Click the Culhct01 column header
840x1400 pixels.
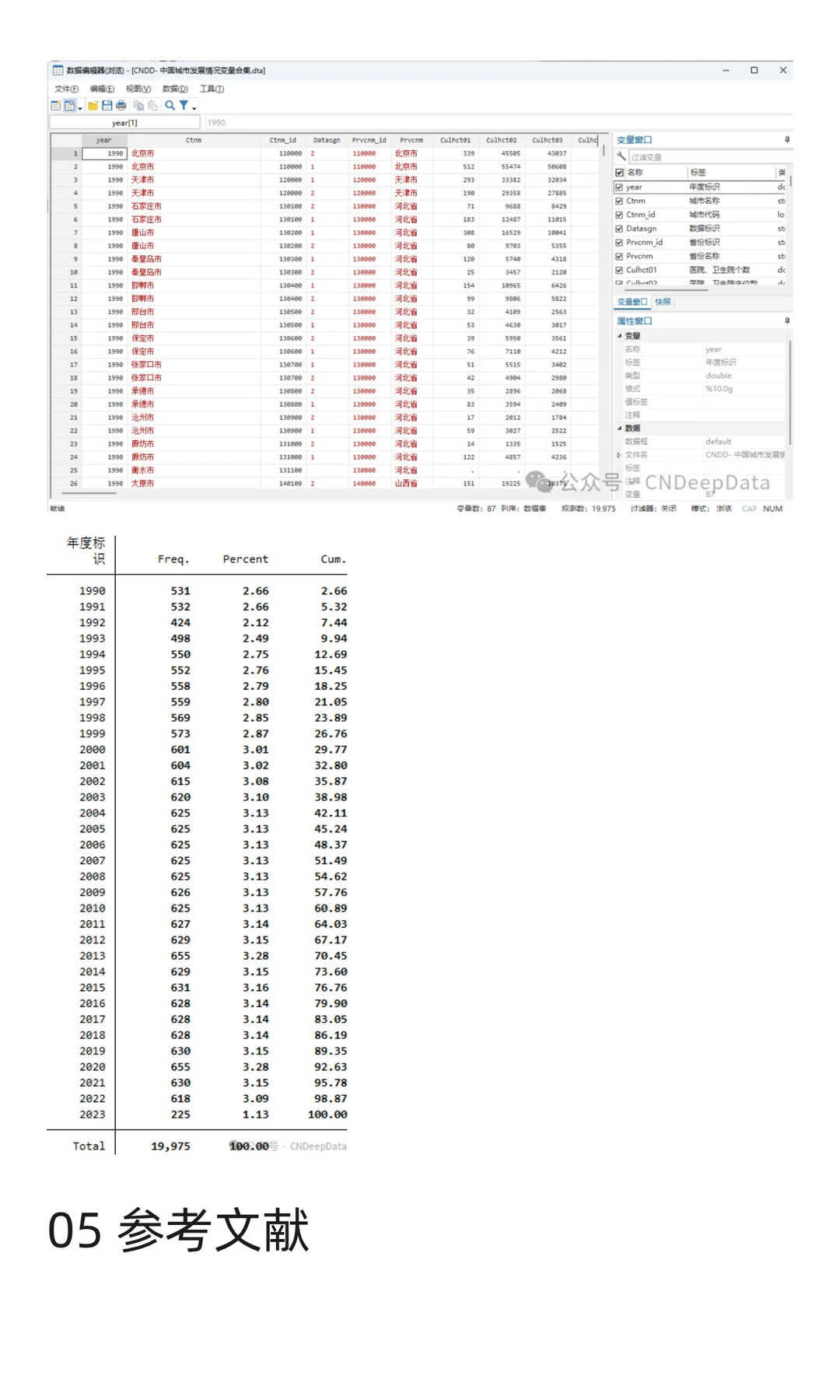pyautogui.click(x=456, y=140)
